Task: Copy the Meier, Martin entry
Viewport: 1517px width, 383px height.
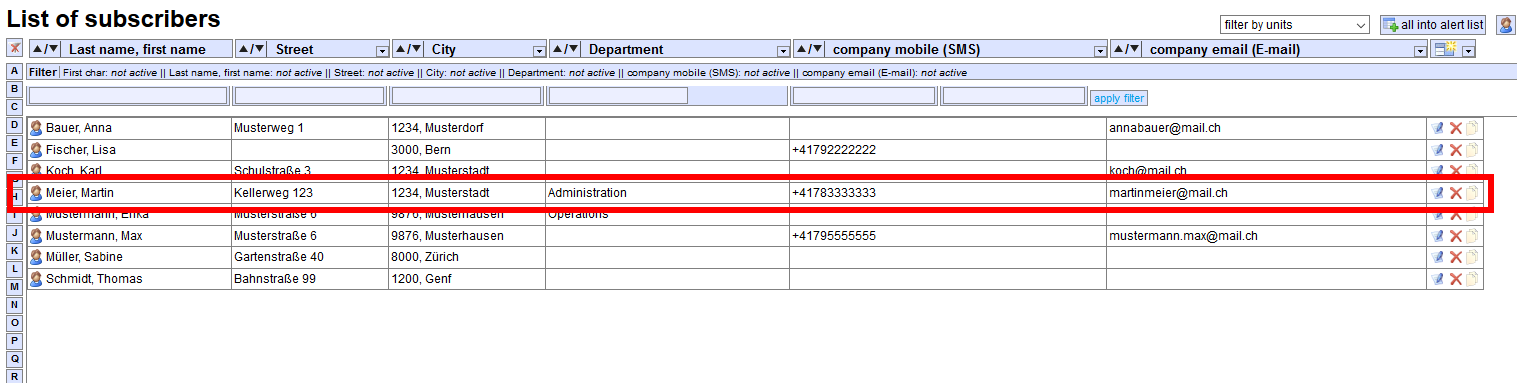Action: coord(1472,193)
